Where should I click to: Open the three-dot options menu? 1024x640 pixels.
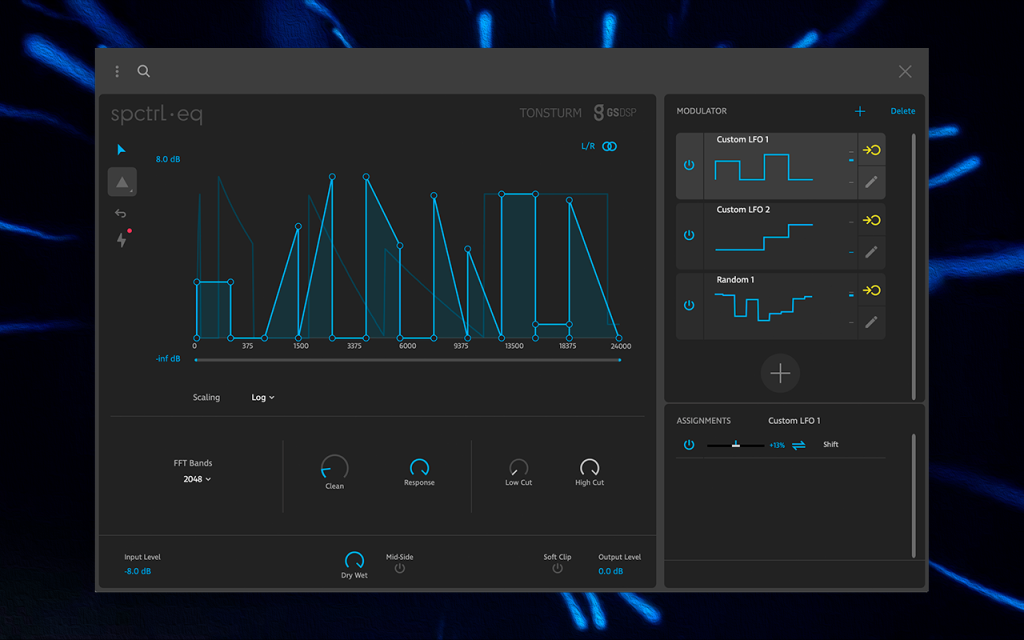point(117,71)
